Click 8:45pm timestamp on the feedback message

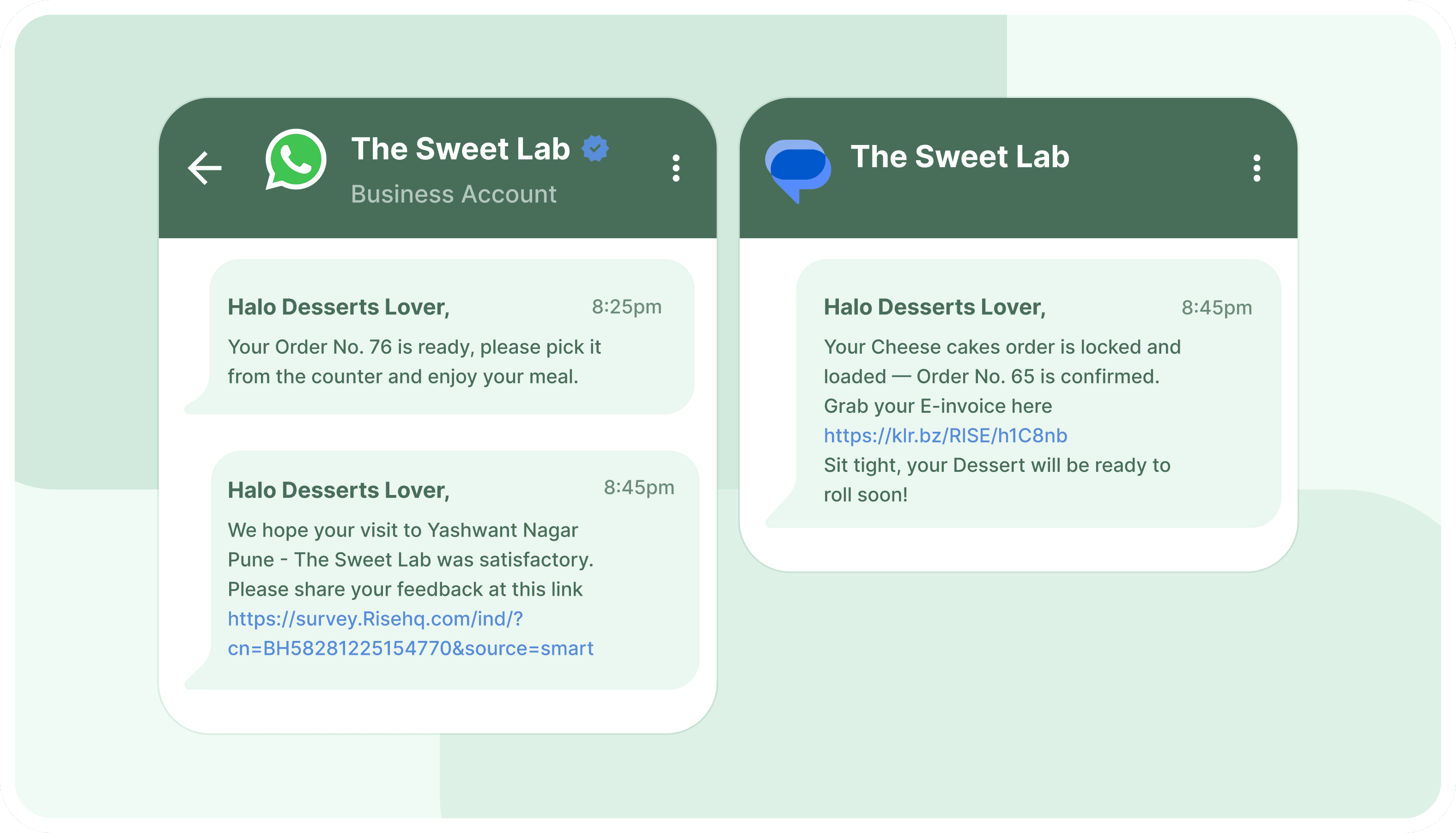639,488
